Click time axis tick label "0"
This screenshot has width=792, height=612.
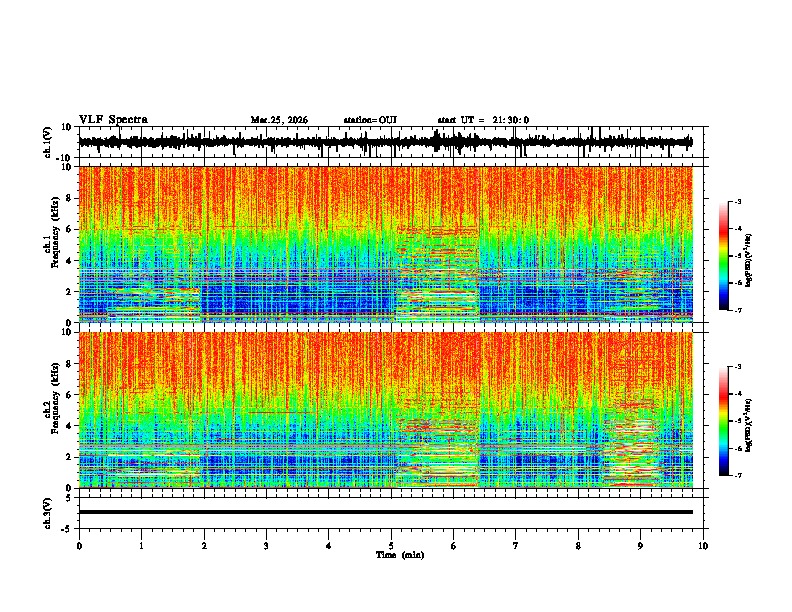(x=79, y=545)
